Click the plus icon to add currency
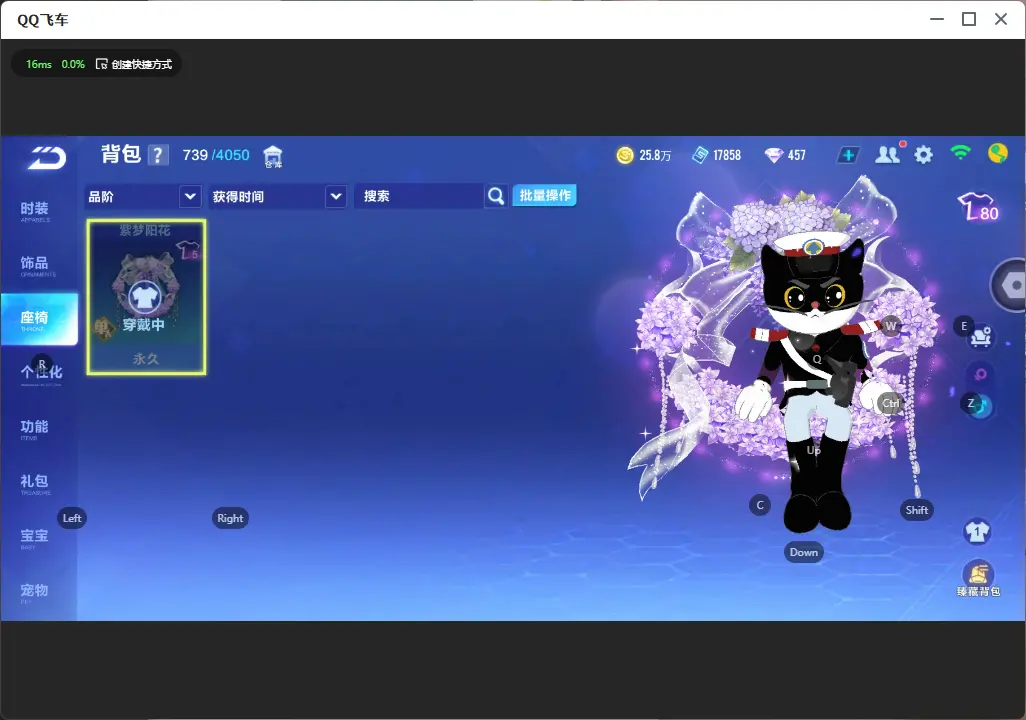Viewport: 1026px width, 720px height. (848, 155)
